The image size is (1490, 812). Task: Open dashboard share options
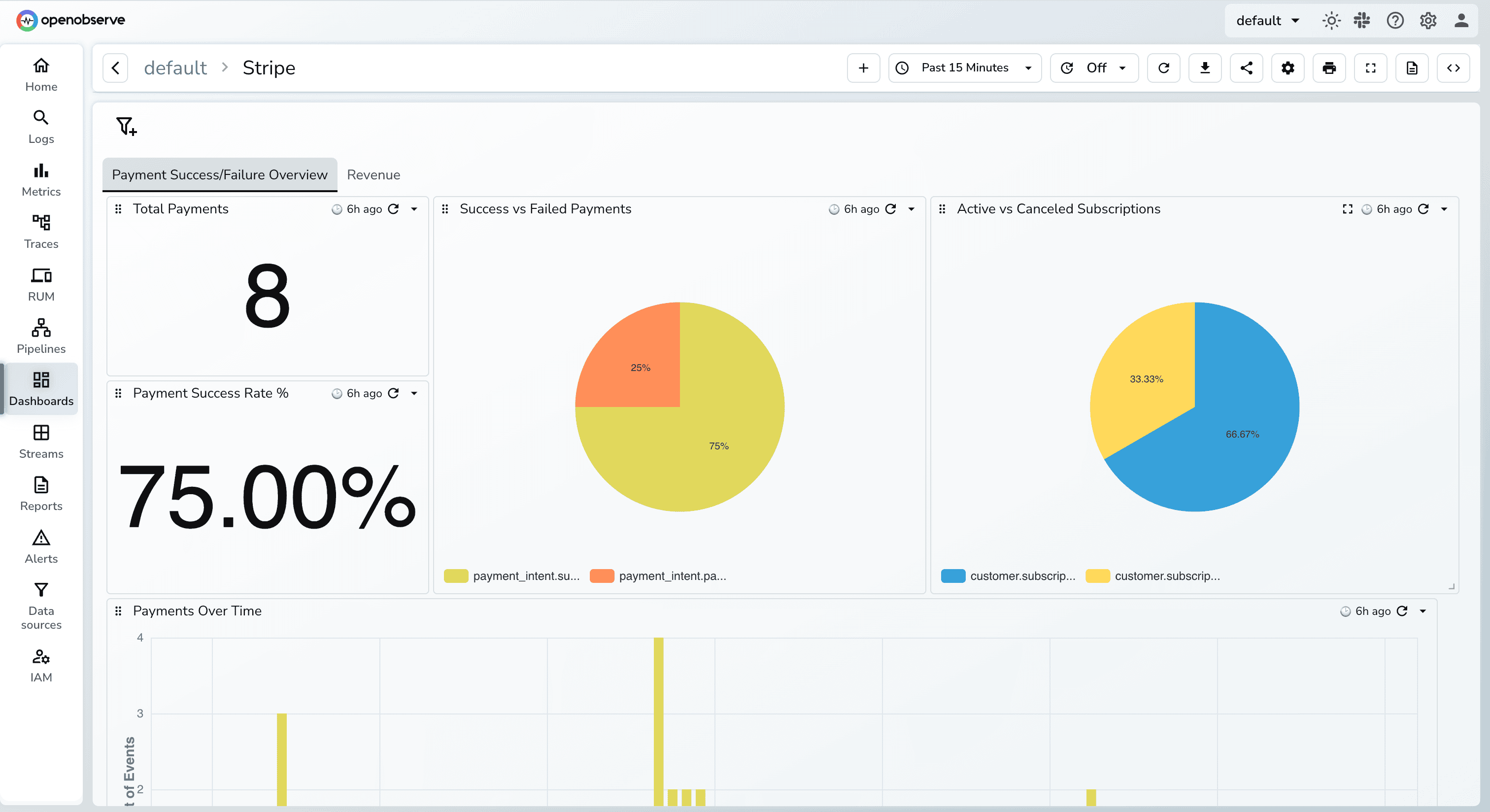[1247, 68]
